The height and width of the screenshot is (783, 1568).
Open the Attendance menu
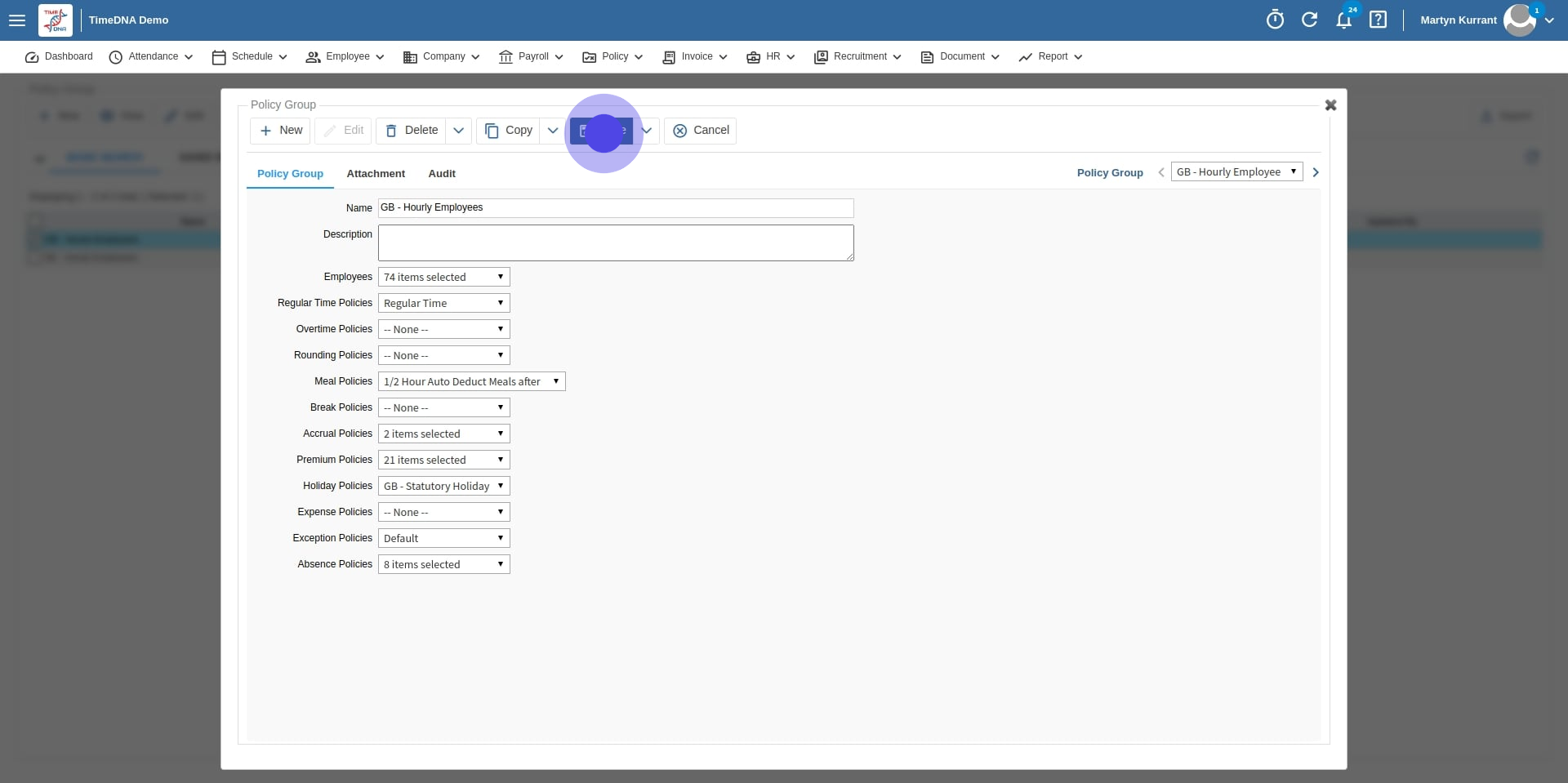pyautogui.click(x=151, y=56)
